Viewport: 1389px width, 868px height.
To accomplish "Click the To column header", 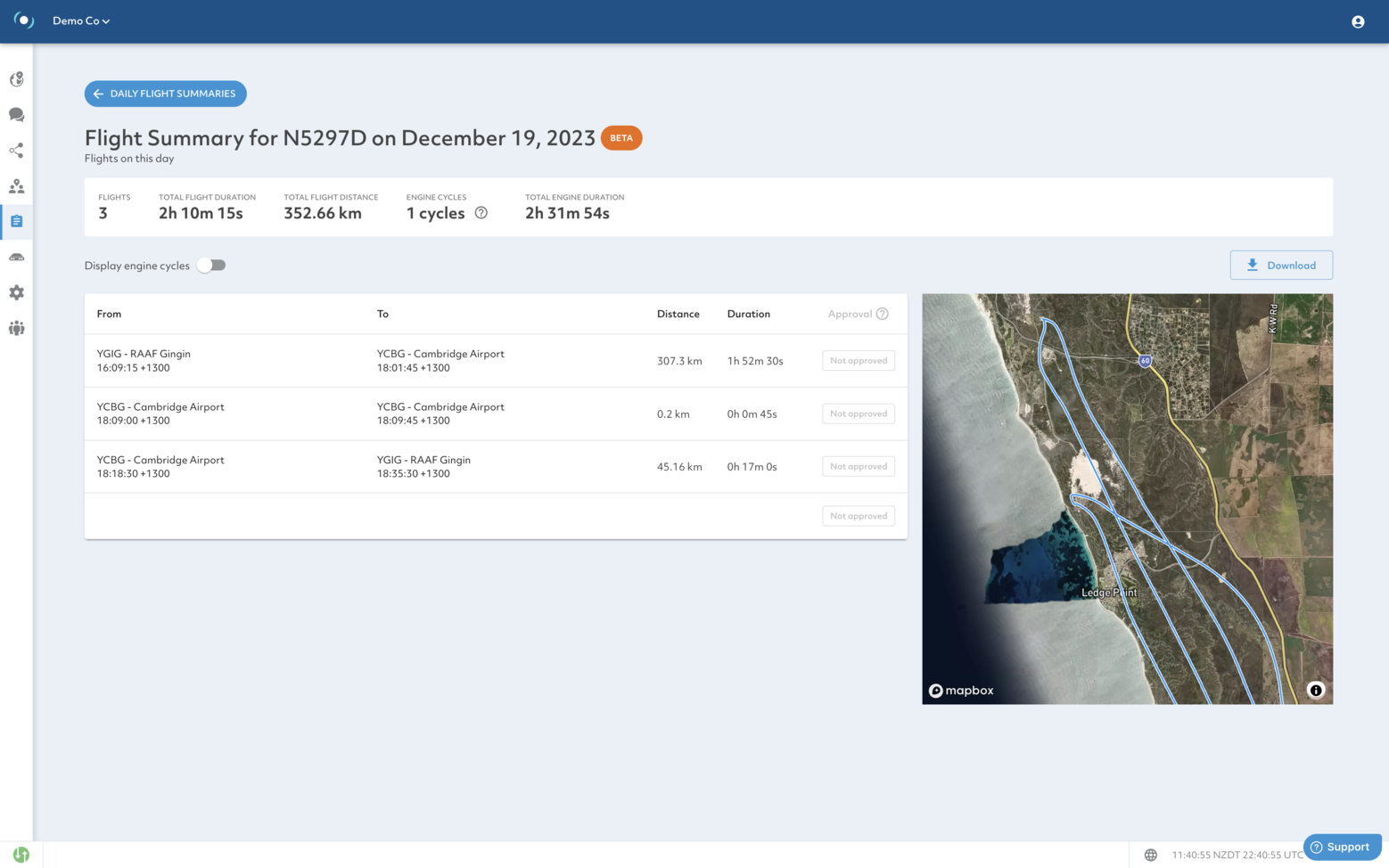I will click(382, 314).
